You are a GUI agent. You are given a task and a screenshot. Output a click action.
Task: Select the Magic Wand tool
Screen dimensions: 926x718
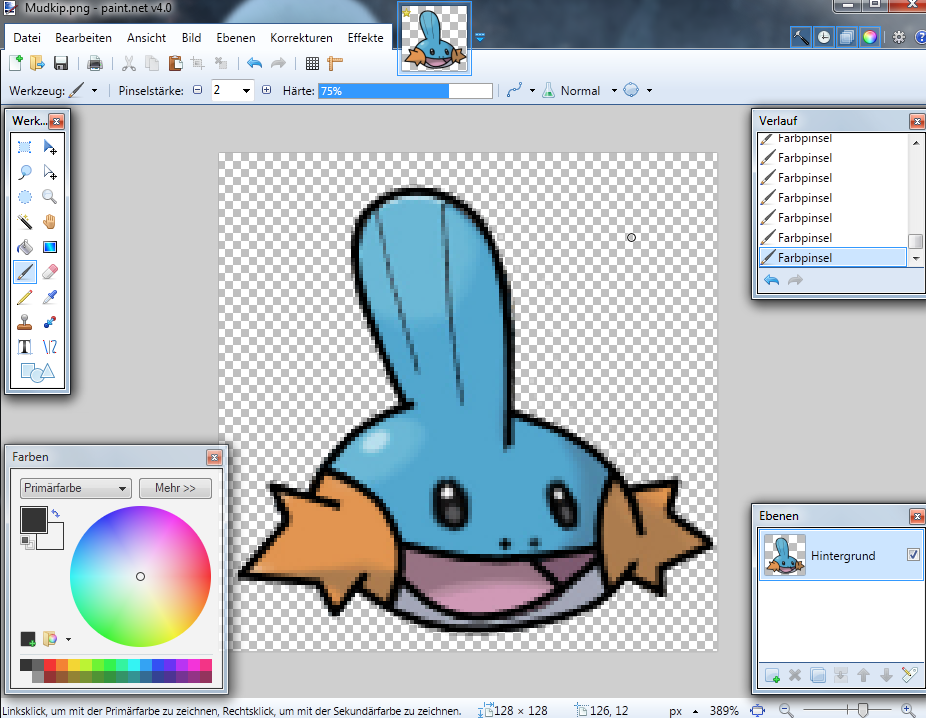pos(24,222)
